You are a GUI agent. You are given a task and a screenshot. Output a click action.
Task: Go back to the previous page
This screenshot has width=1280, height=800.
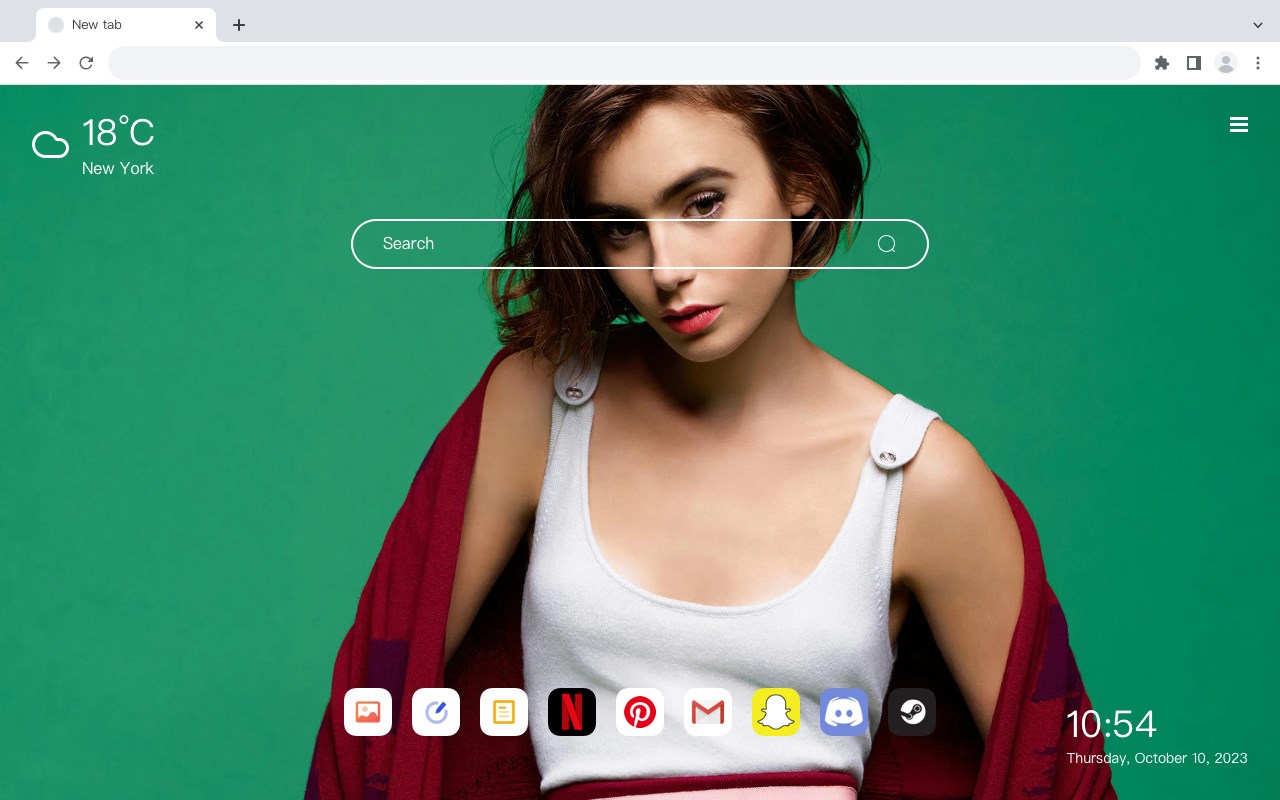[x=22, y=63]
